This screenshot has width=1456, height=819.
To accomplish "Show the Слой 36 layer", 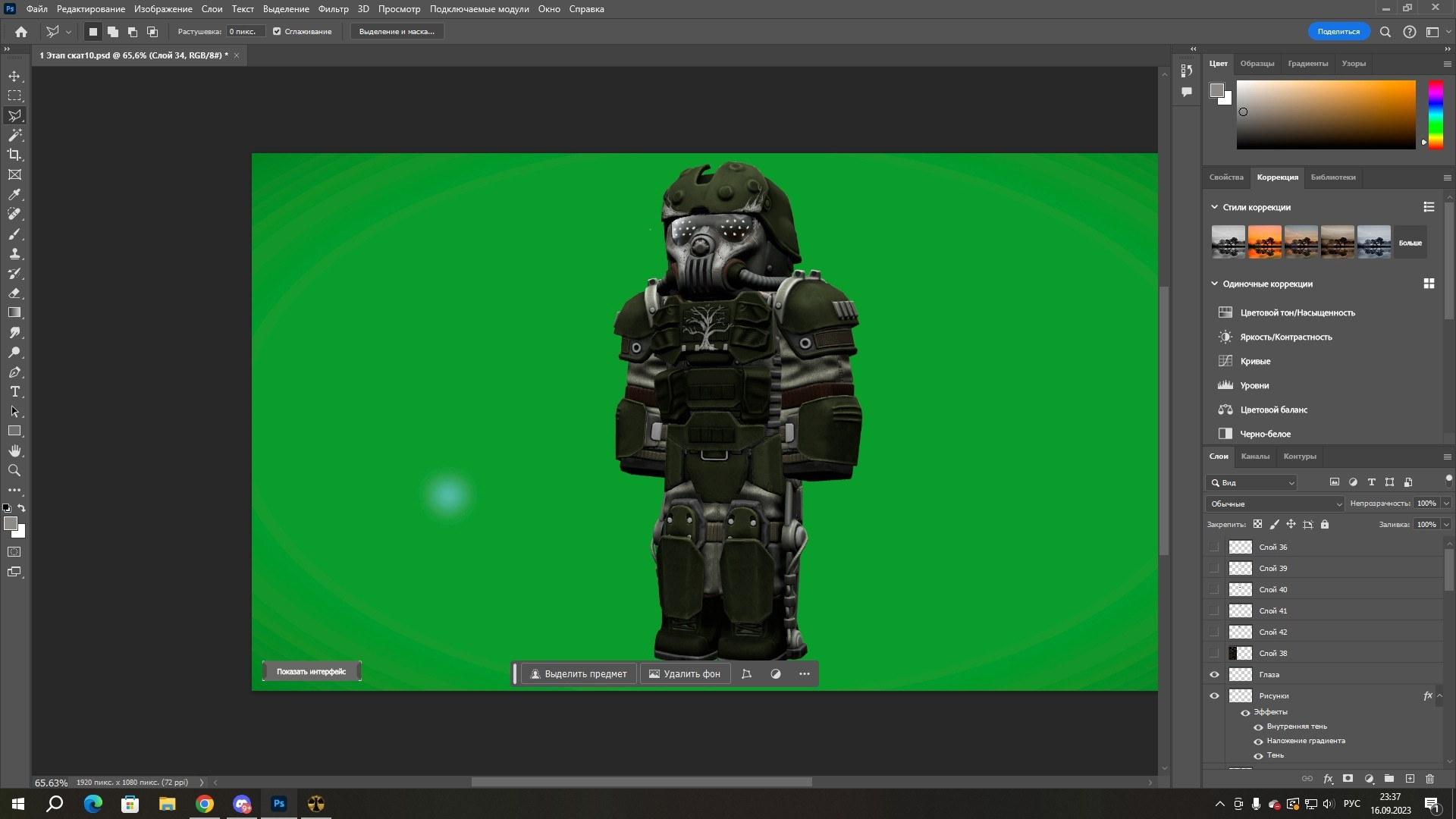I will click(1214, 547).
